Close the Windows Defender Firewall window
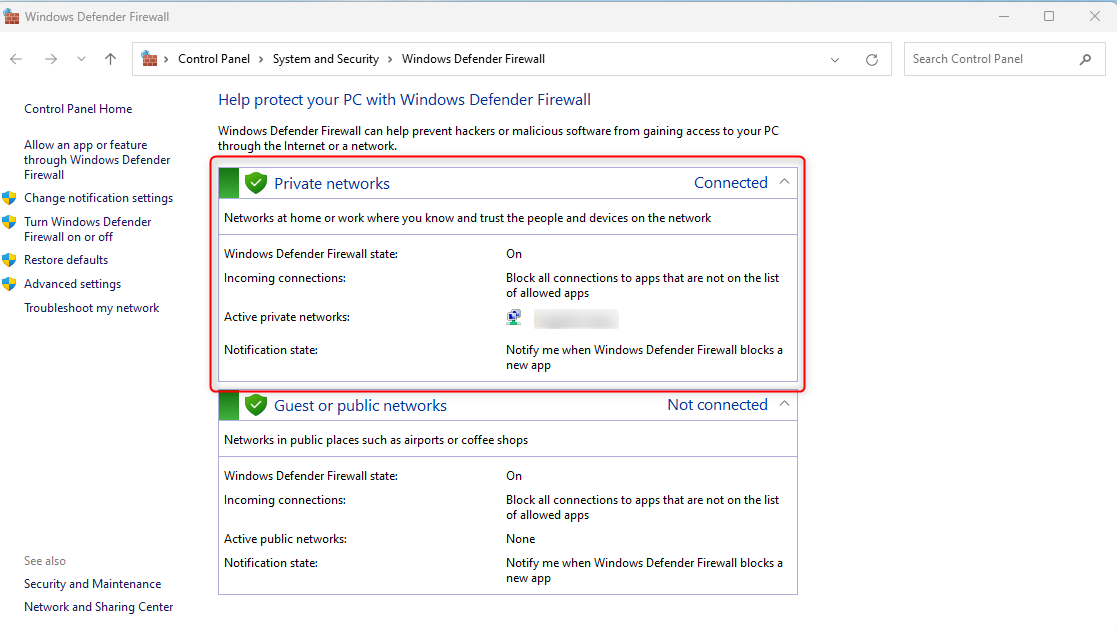This screenshot has width=1117, height=631. 1095,16
